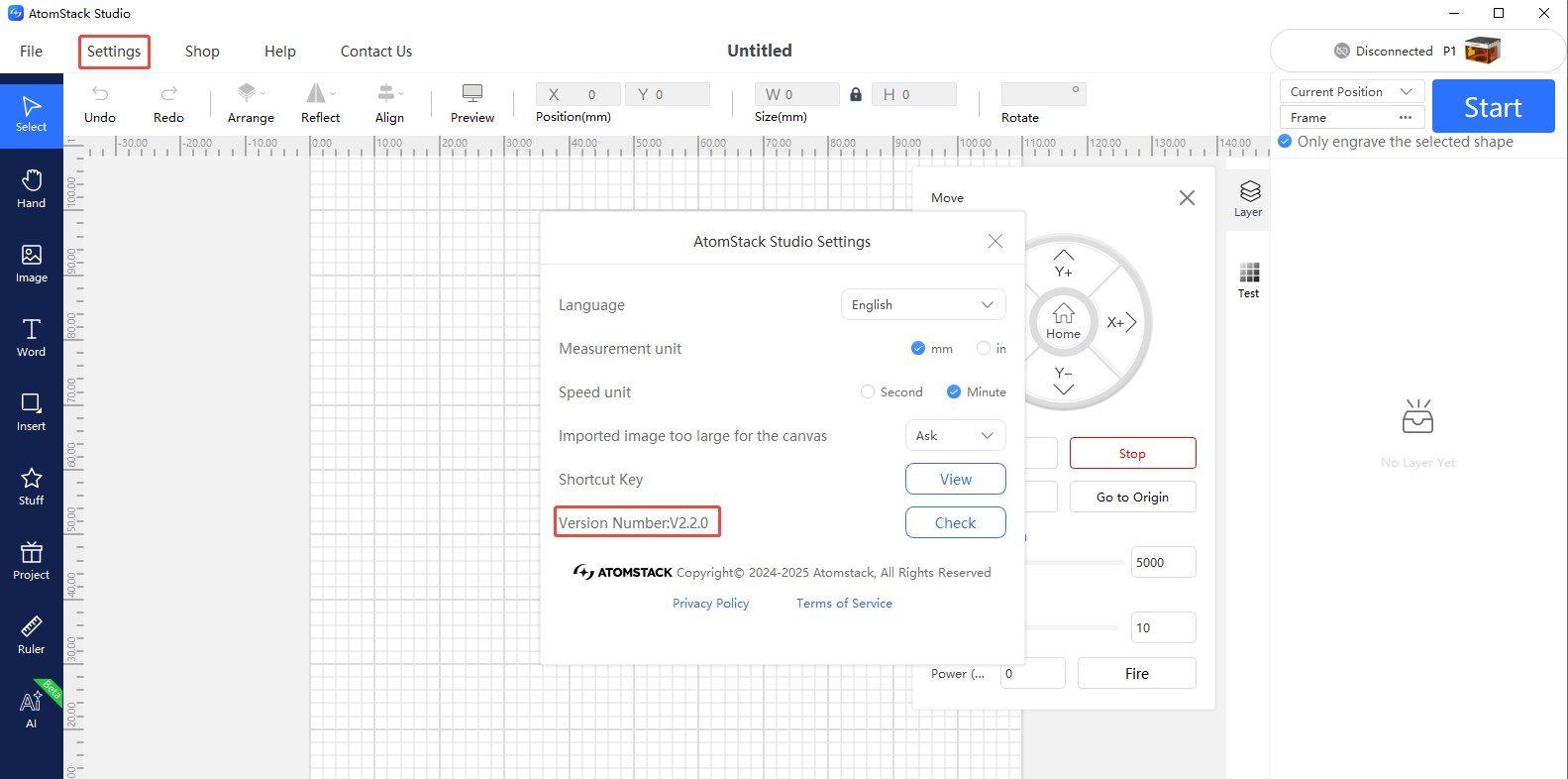Viewport: 1568px width, 779px height.
Task: Expand the Current Position dropdown
Action: pos(1352,91)
